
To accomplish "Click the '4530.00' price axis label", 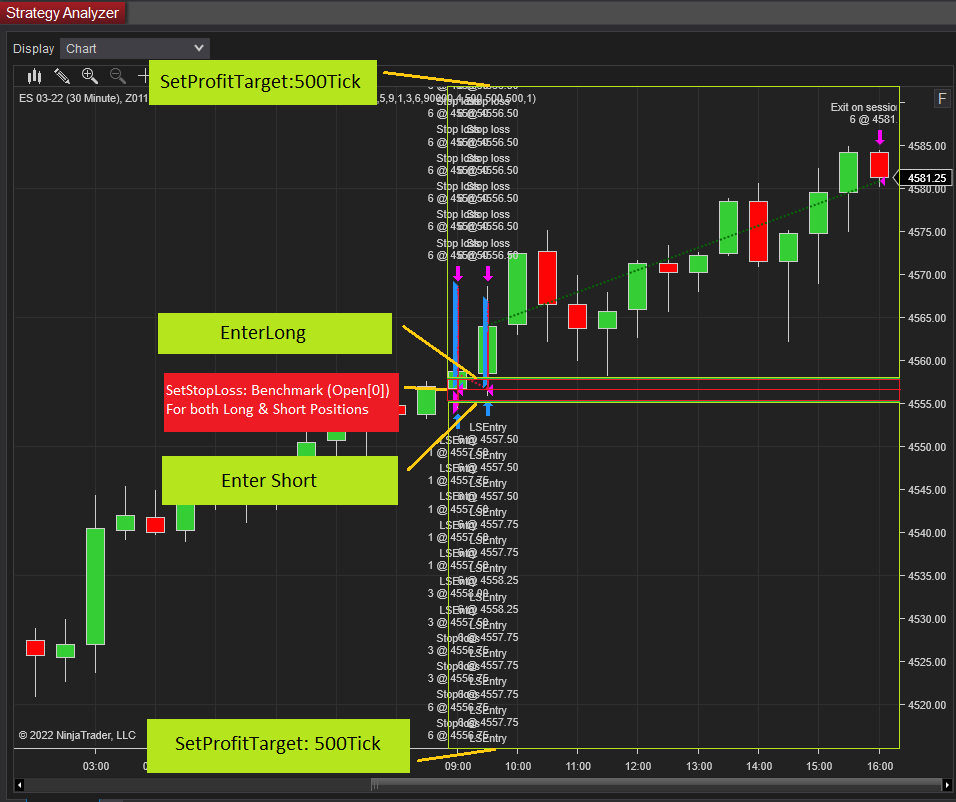I will click(x=927, y=619).
